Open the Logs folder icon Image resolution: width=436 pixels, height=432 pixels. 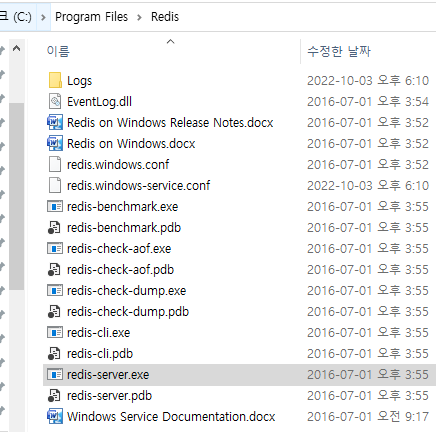point(55,80)
